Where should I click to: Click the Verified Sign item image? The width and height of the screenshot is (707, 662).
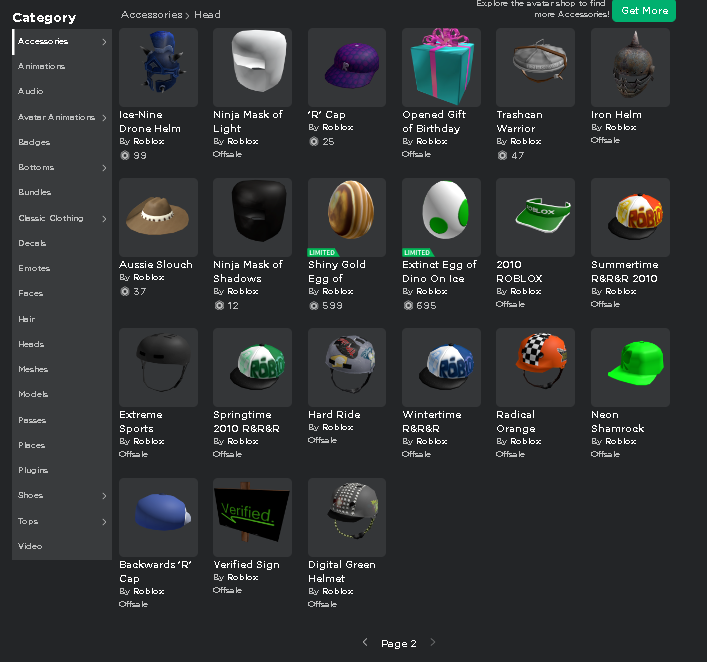pyautogui.click(x=252, y=517)
